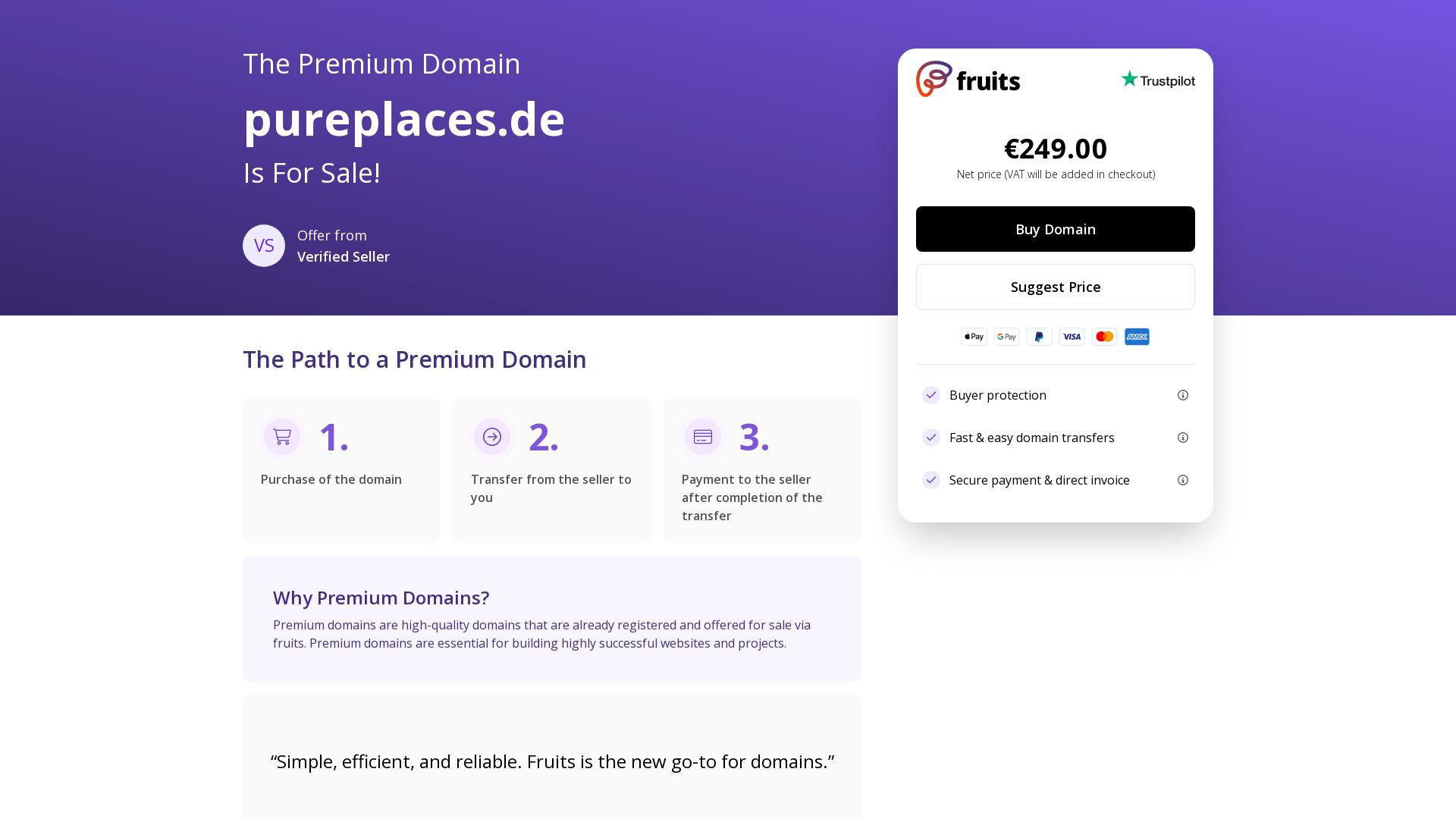
Task: Click the transfer arrow icon in step 2
Action: click(492, 437)
